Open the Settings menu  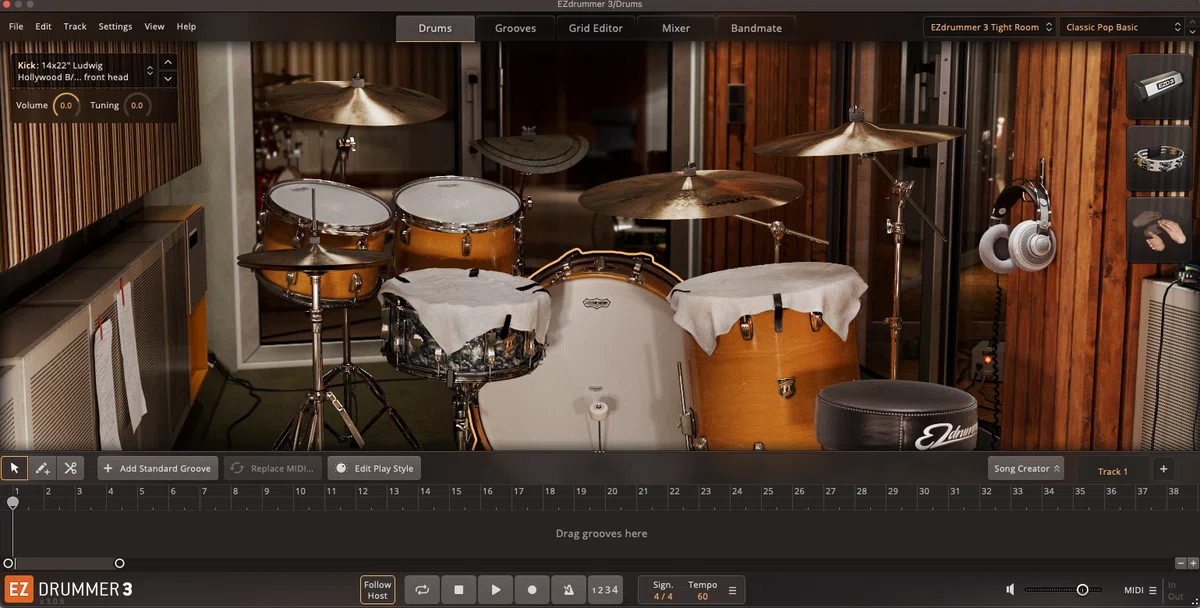click(x=115, y=27)
